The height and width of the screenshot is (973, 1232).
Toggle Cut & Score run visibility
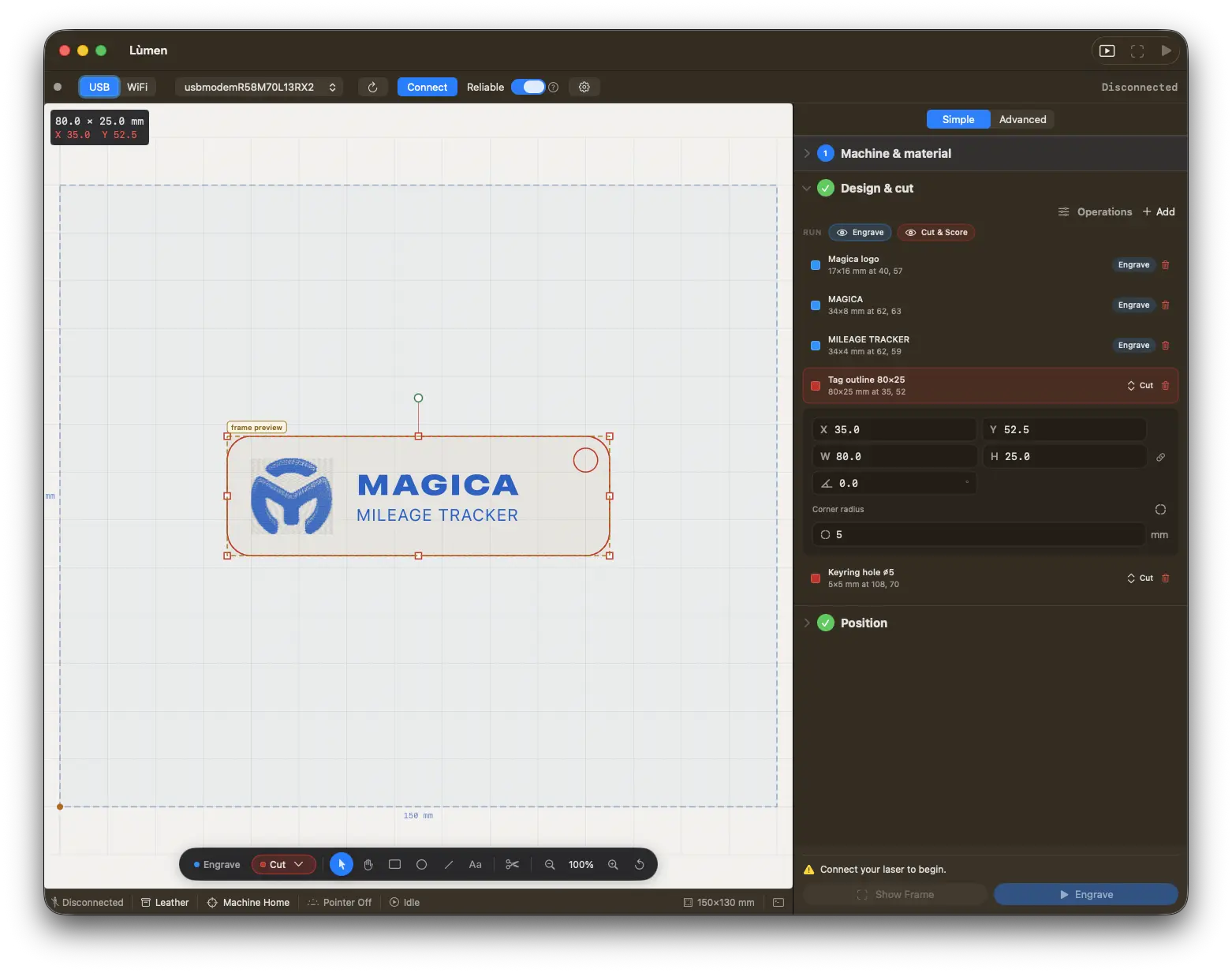tap(936, 232)
